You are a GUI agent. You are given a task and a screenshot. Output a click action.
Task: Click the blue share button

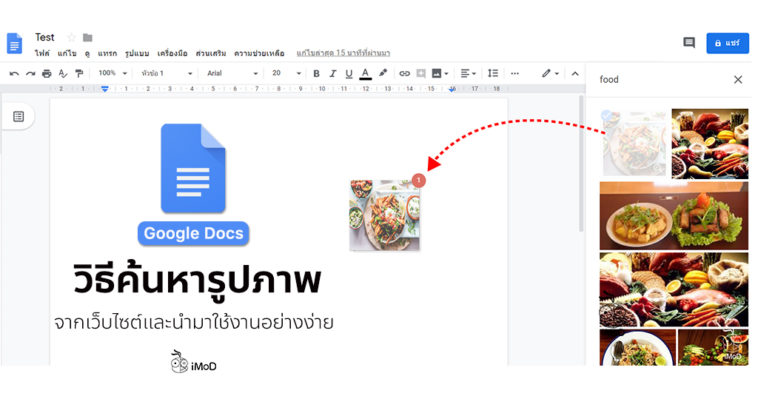[x=728, y=43]
